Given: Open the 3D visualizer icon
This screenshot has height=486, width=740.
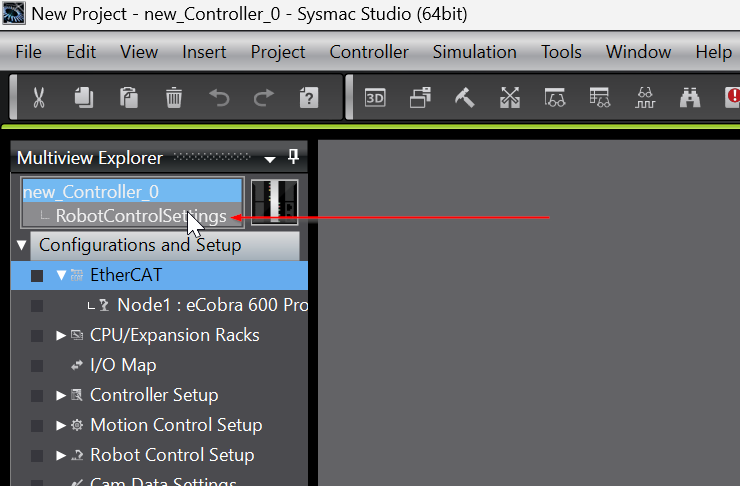Looking at the screenshot, I should [375, 98].
